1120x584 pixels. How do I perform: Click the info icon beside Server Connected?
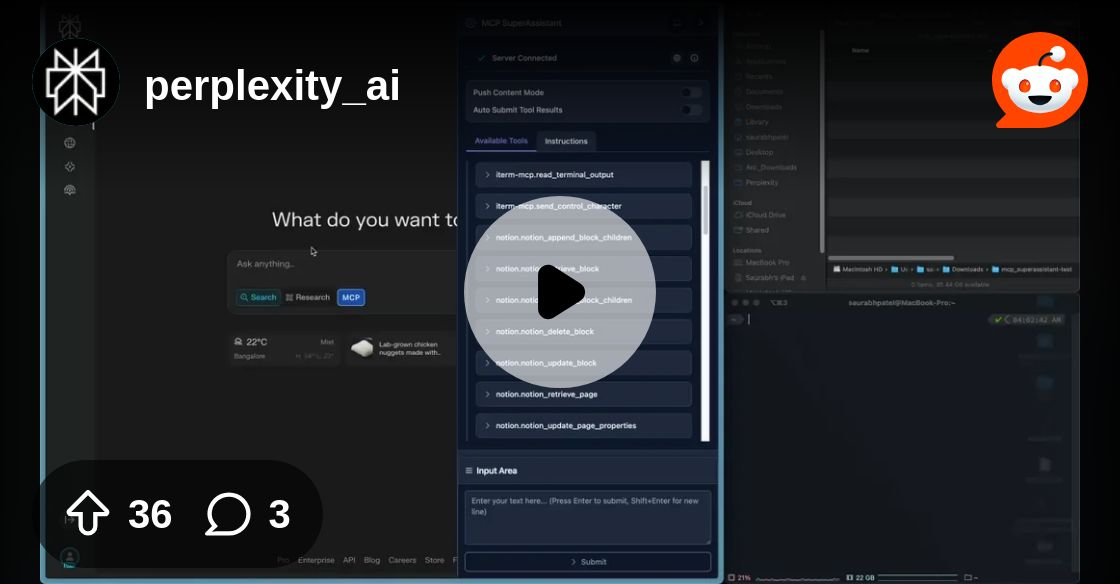click(694, 58)
